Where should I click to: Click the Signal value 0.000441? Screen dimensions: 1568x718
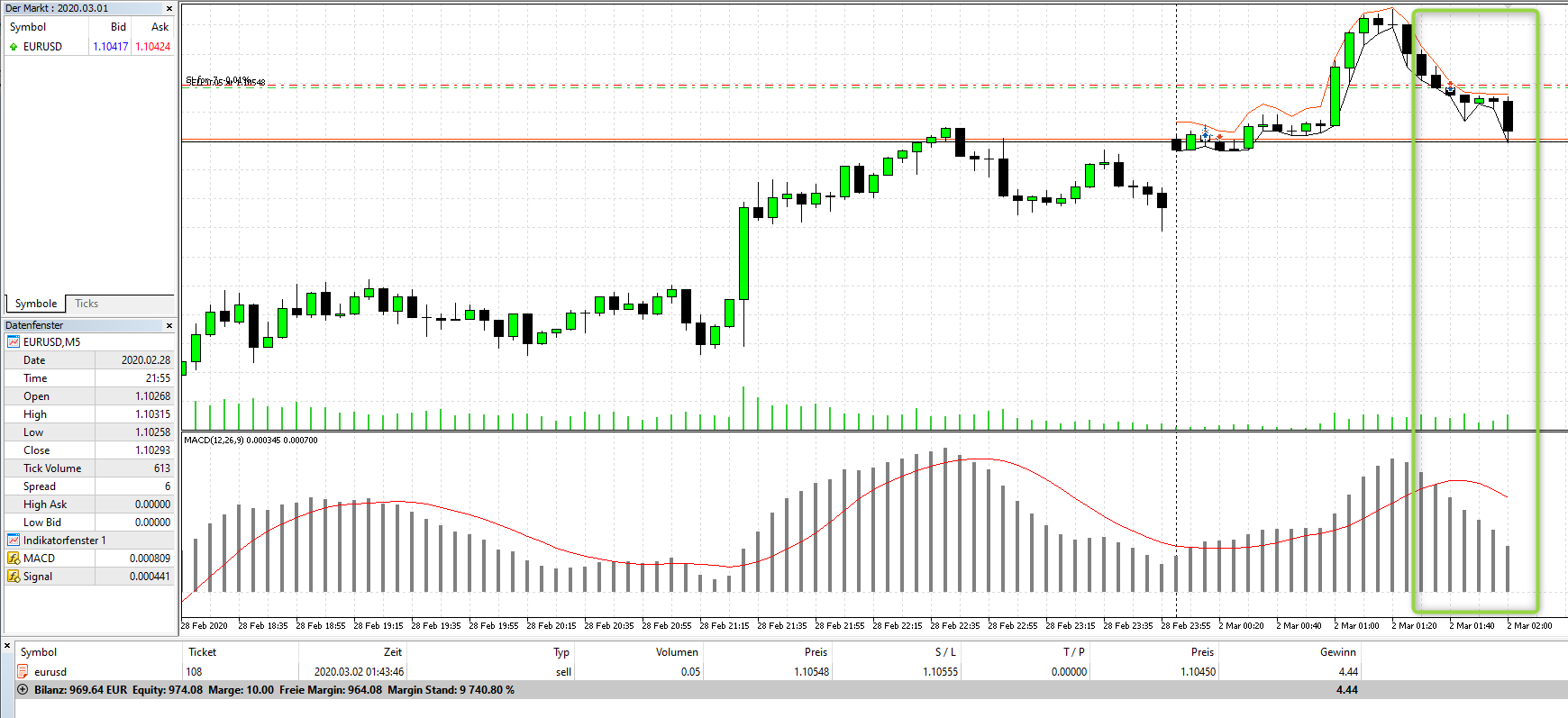tap(150, 577)
